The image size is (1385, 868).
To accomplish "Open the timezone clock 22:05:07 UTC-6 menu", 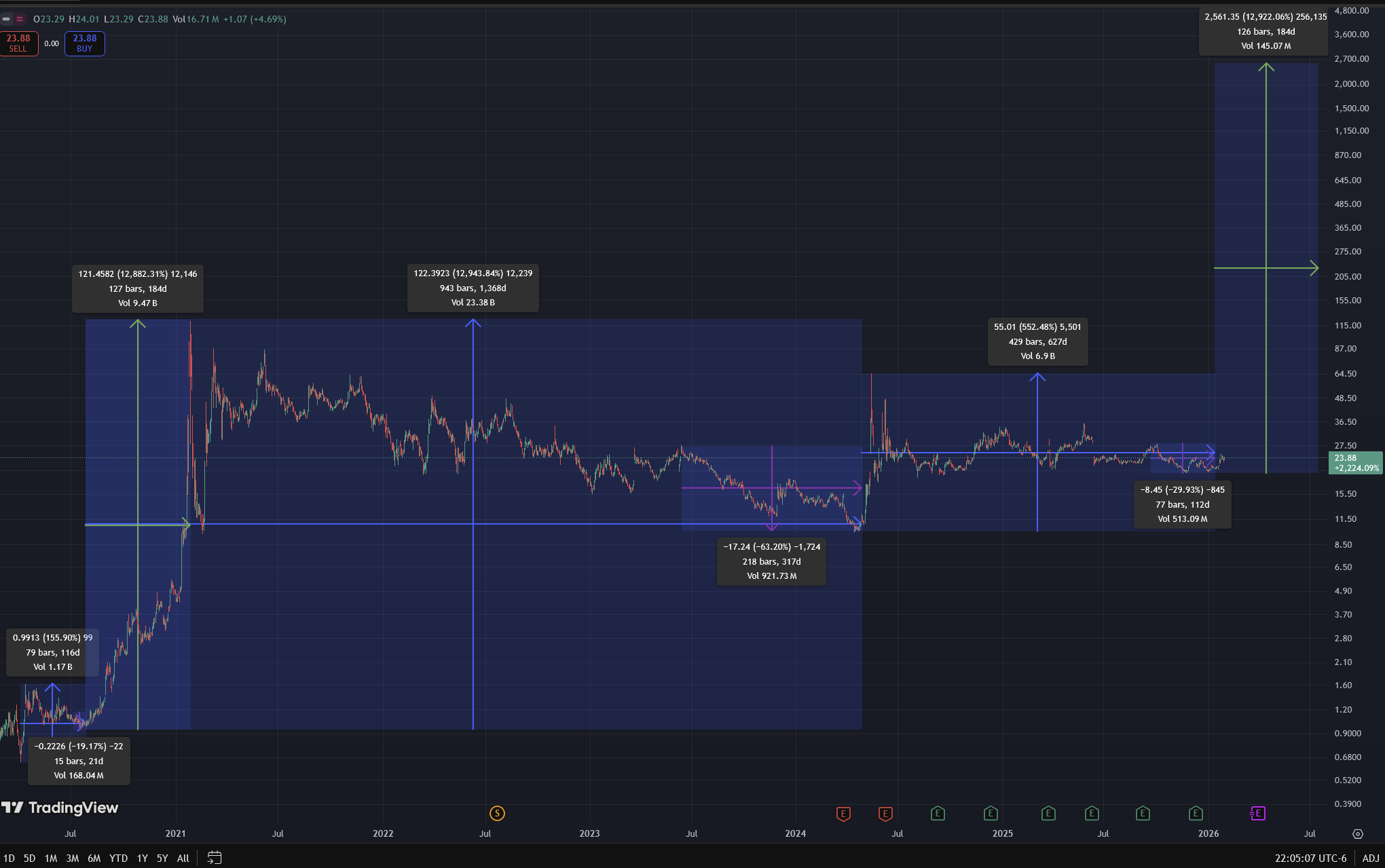I will pos(1310,858).
